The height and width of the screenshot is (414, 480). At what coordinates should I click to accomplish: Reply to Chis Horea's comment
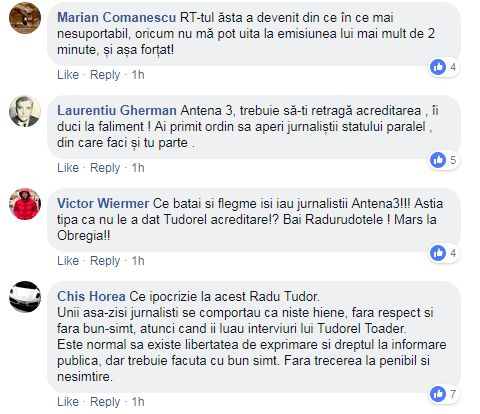click(105, 402)
